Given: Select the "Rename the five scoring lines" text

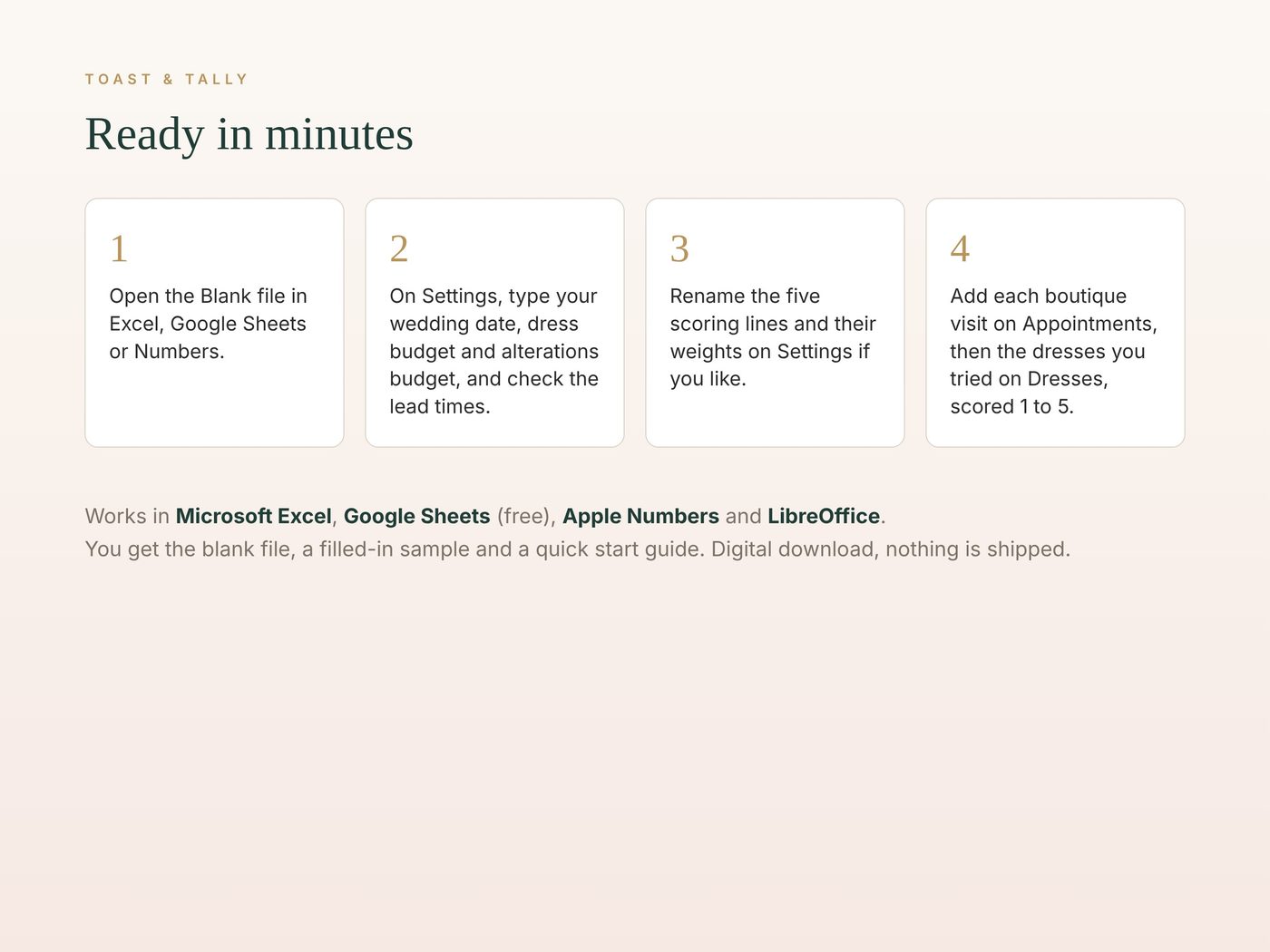Looking at the screenshot, I should (x=773, y=337).
